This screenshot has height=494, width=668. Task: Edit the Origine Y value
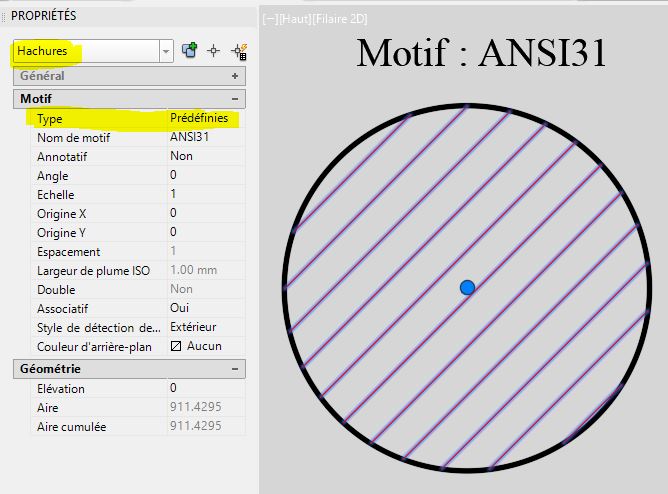pos(206,232)
